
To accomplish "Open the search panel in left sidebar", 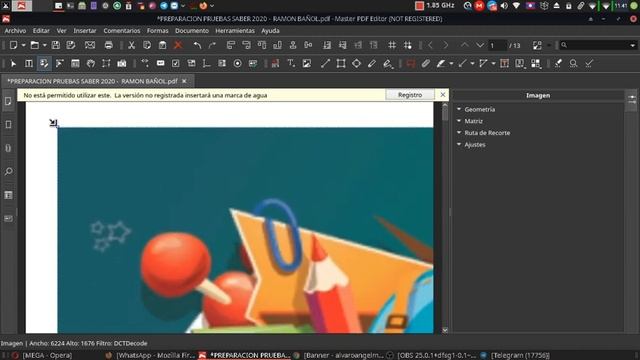I will (8, 171).
